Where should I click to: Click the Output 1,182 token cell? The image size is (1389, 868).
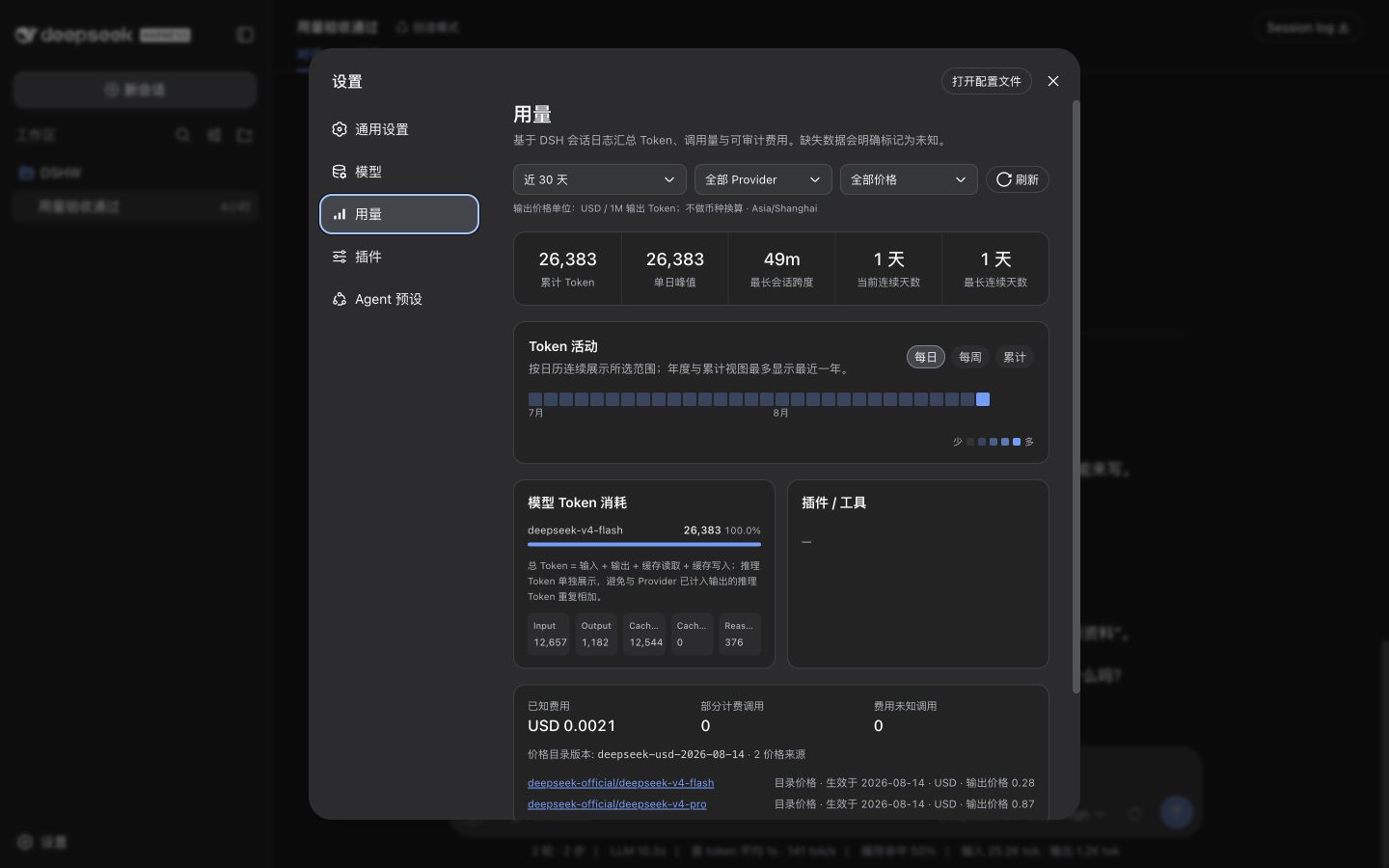pos(596,634)
